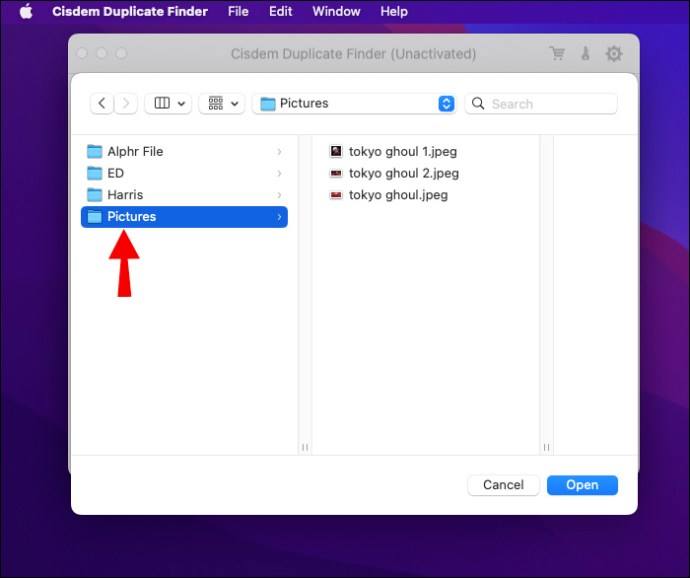Image resolution: width=690 pixels, height=578 pixels.
Task: Click the first column resize handle
Action: (305, 447)
